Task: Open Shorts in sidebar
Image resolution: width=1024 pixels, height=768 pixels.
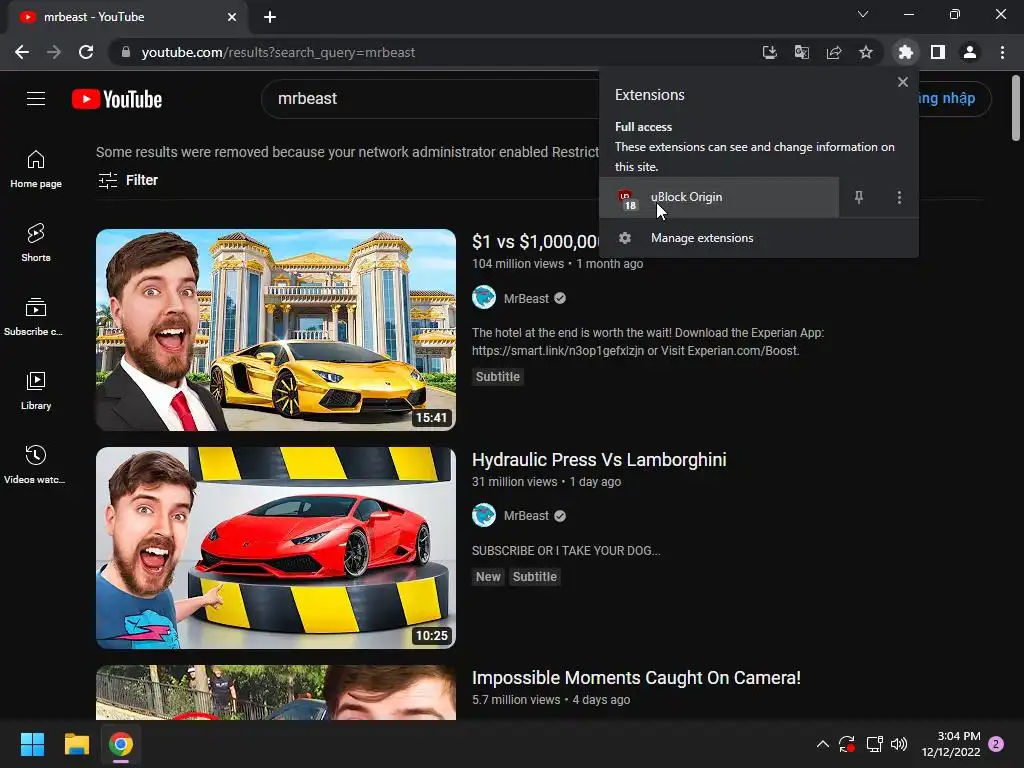Action: [36, 242]
